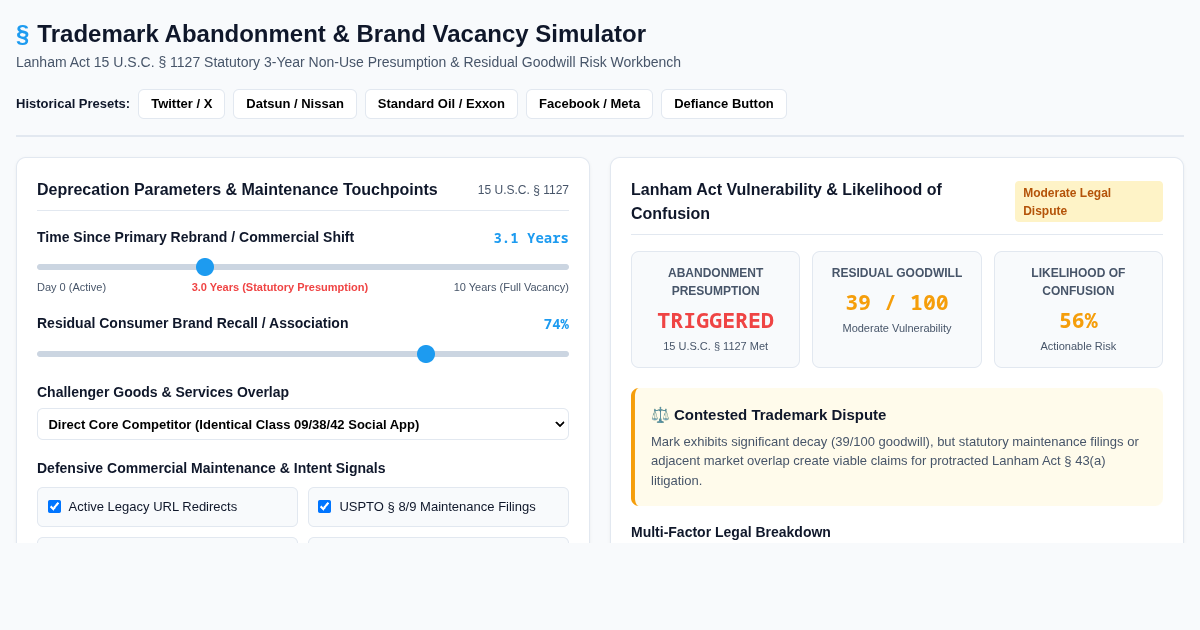Choose the Defiance Button preset
Screen dimensions: 1200x630
tap(724, 104)
